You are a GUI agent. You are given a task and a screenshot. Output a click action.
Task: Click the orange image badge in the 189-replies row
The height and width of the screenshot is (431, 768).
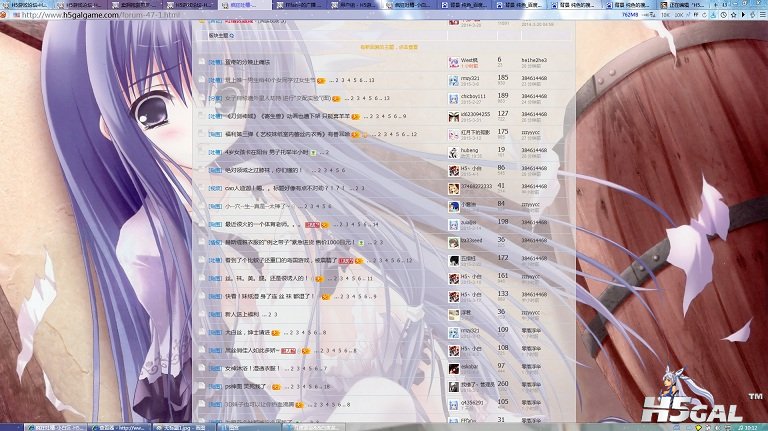336,98
